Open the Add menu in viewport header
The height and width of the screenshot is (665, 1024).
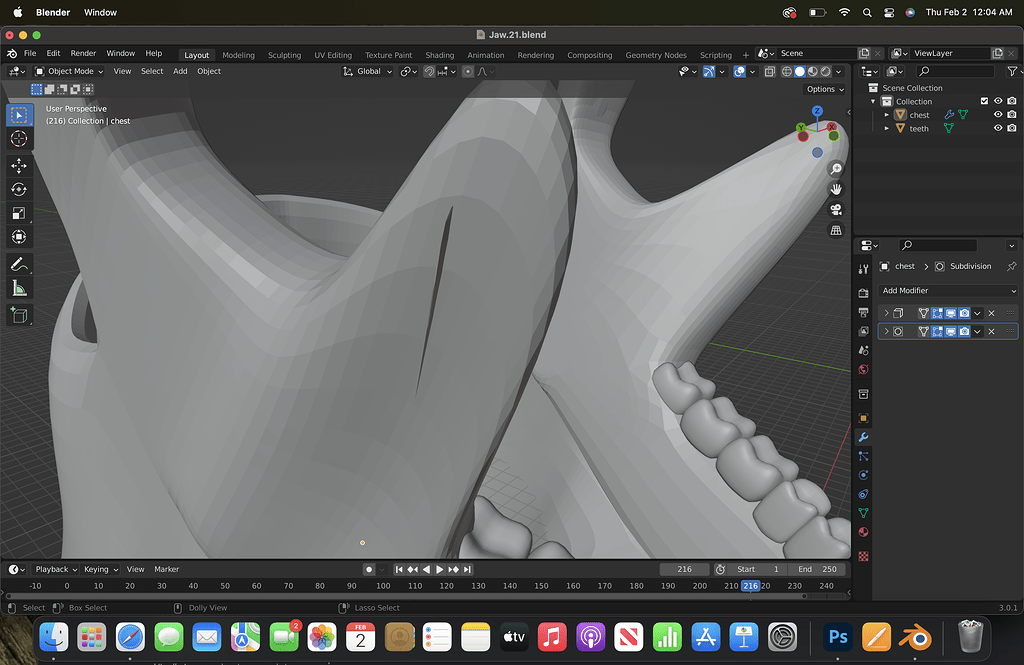tap(180, 72)
